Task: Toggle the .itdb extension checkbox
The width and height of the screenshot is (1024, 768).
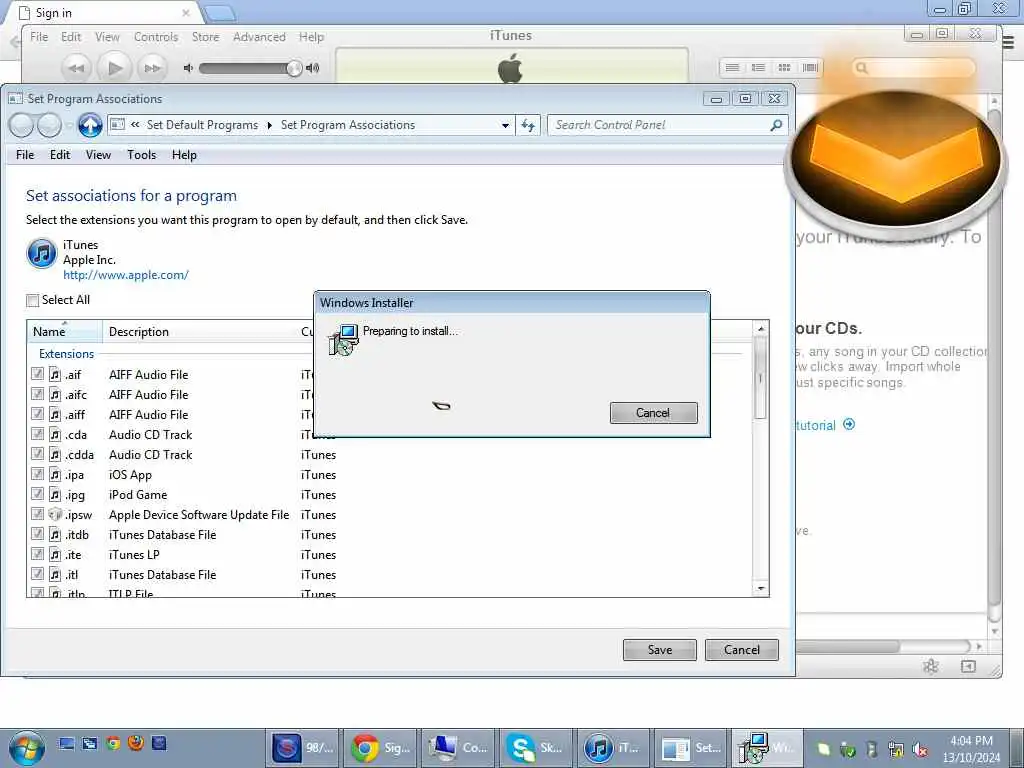Action: click(x=37, y=534)
